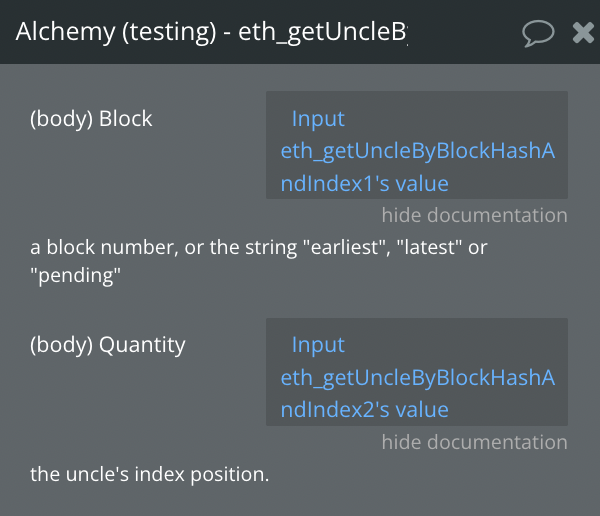Click eth_getUncleByBlockHashA text in Quantity field
Screen dimensions: 600x516
pyautogui.click(x=417, y=378)
